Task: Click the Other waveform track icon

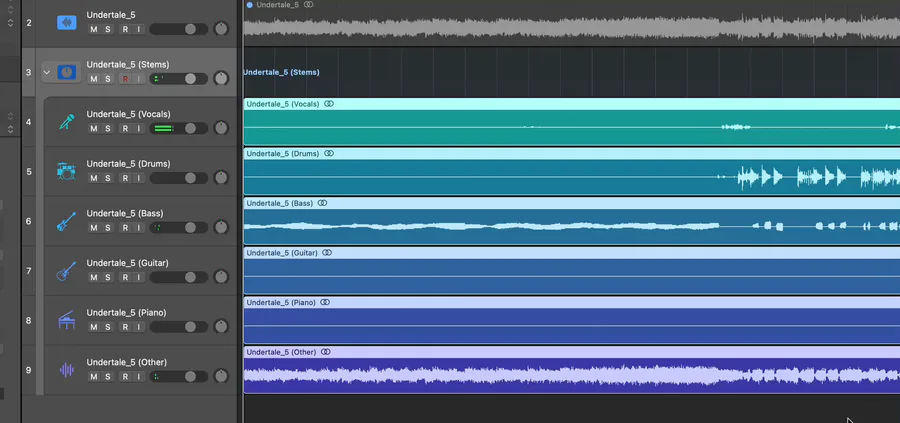Action: (67, 370)
